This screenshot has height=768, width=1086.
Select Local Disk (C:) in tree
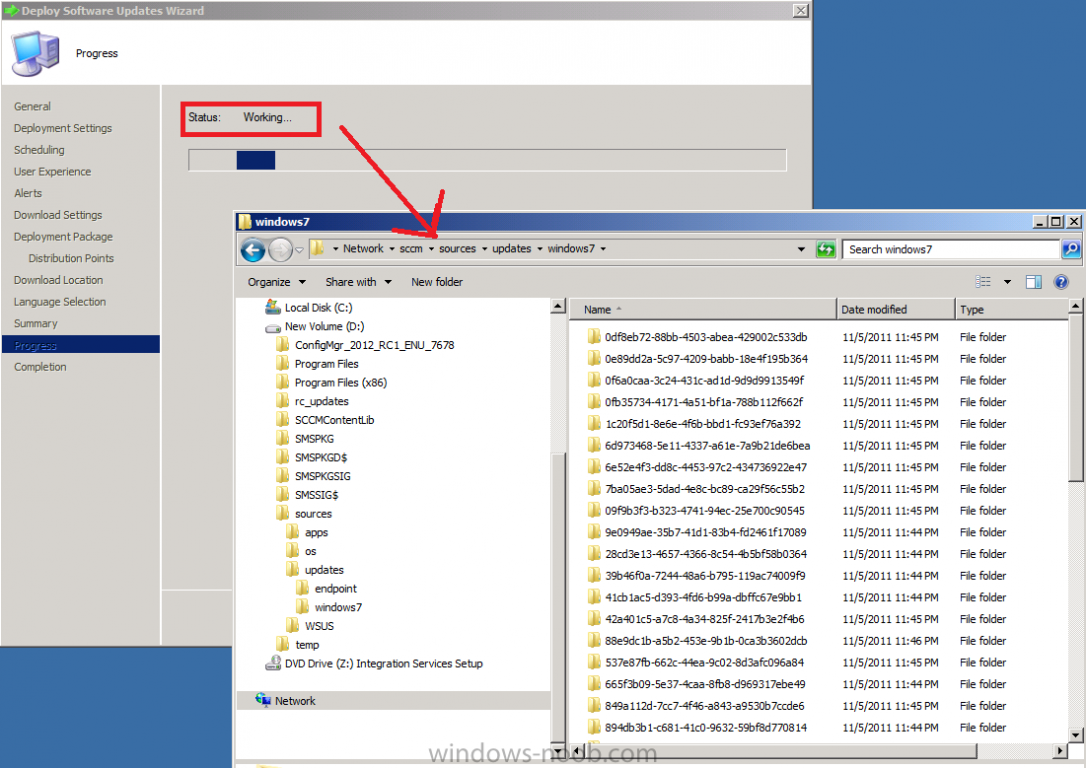pyautogui.click(x=318, y=307)
